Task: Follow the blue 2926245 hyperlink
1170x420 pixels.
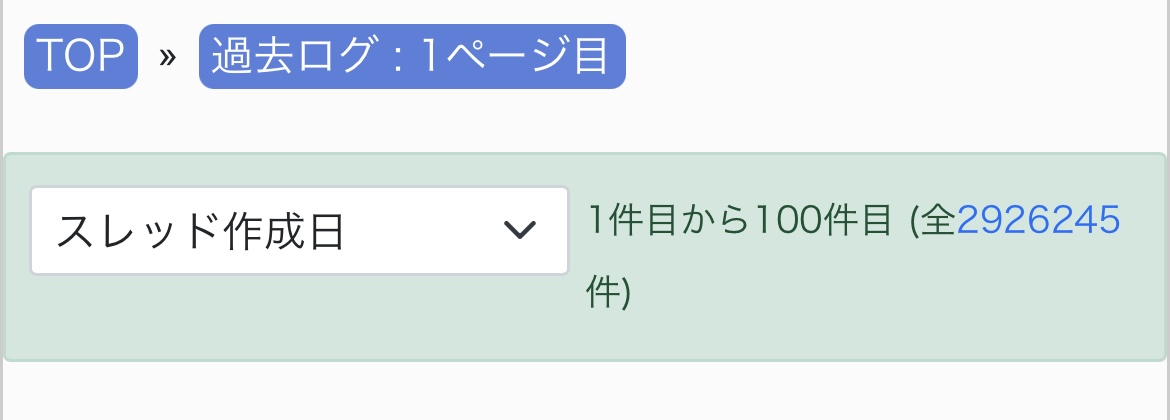Action: (x=1038, y=220)
